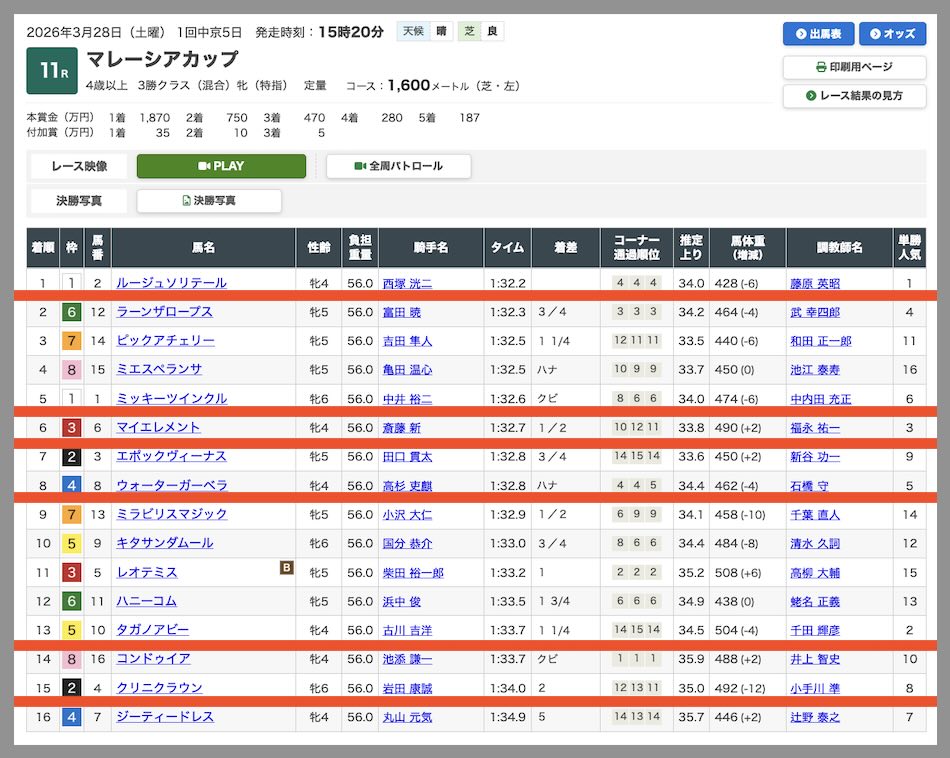Click the 出馬表 button
Screen dimensions: 950x758
coord(817,34)
